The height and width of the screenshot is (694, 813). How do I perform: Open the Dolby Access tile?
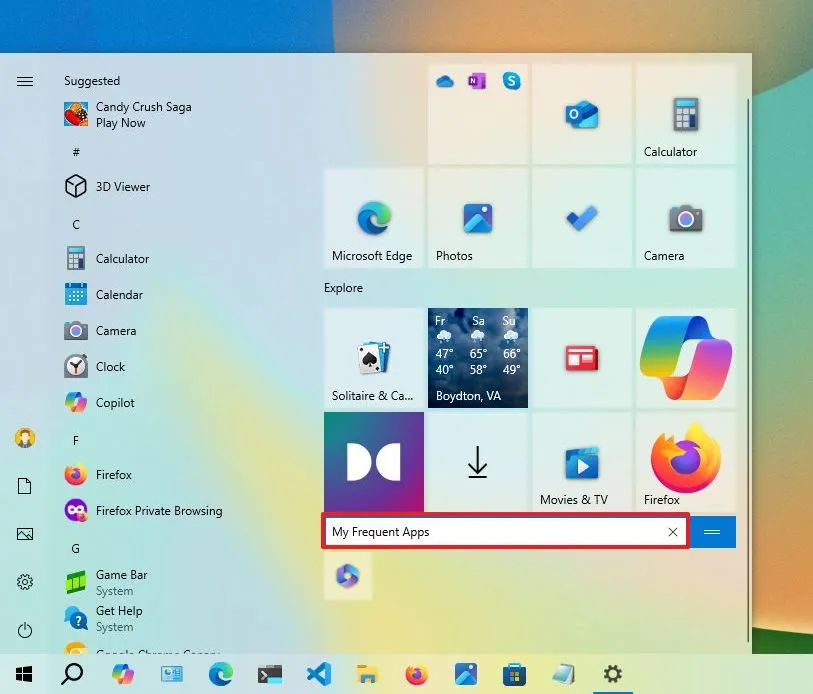pos(374,460)
